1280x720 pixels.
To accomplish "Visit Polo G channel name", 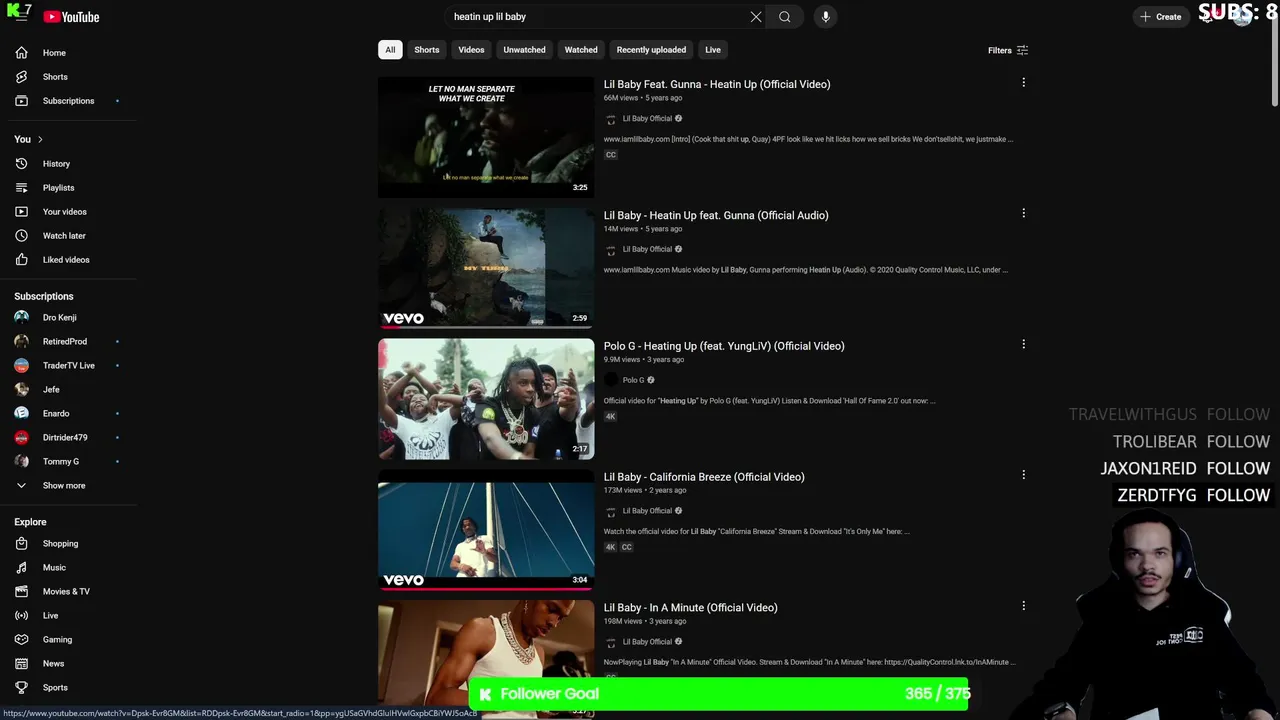I will (634, 380).
